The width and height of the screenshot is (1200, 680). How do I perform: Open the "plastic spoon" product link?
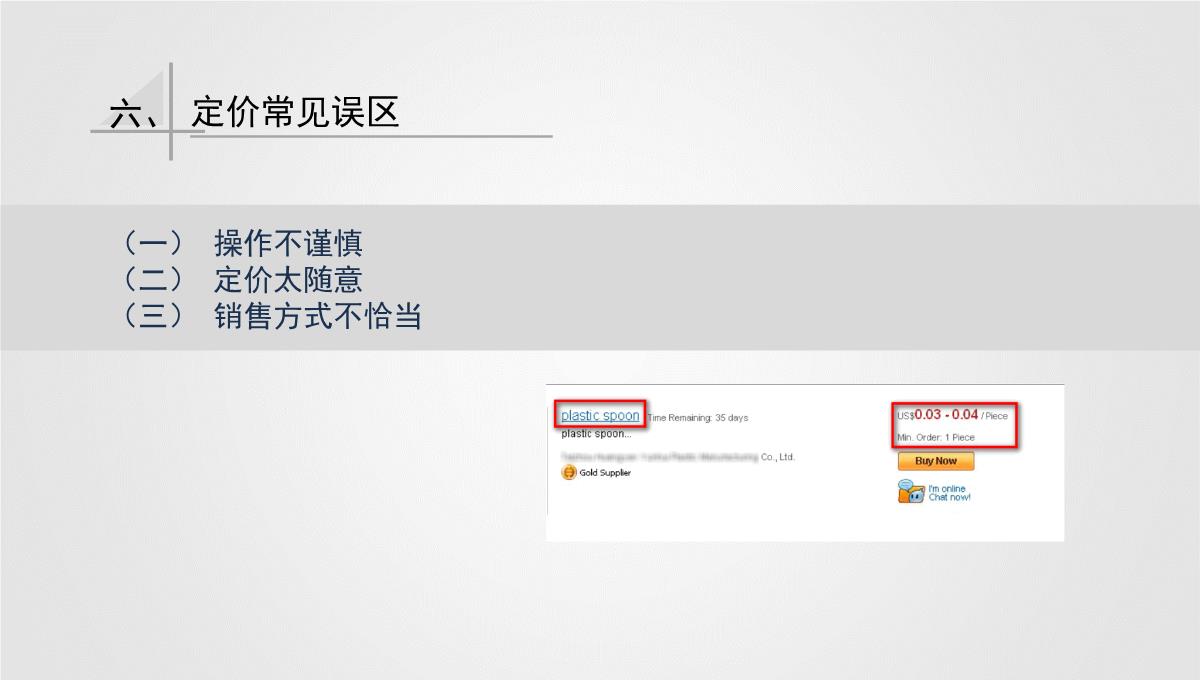(x=600, y=415)
